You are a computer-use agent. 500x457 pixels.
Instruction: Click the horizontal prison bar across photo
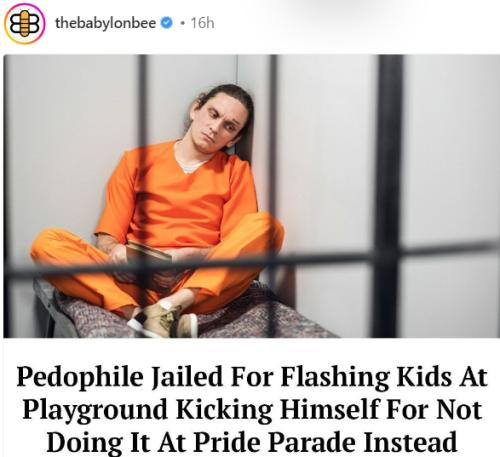pos(251,260)
